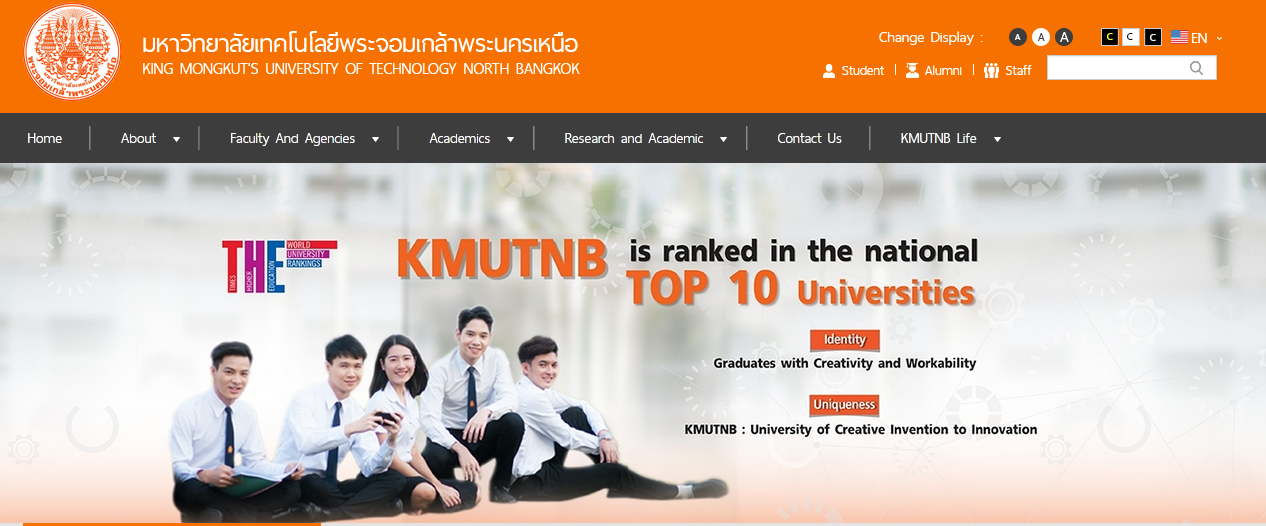Open the Contact Us page
The width and height of the screenshot is (1266, 526).
(809, 139)
